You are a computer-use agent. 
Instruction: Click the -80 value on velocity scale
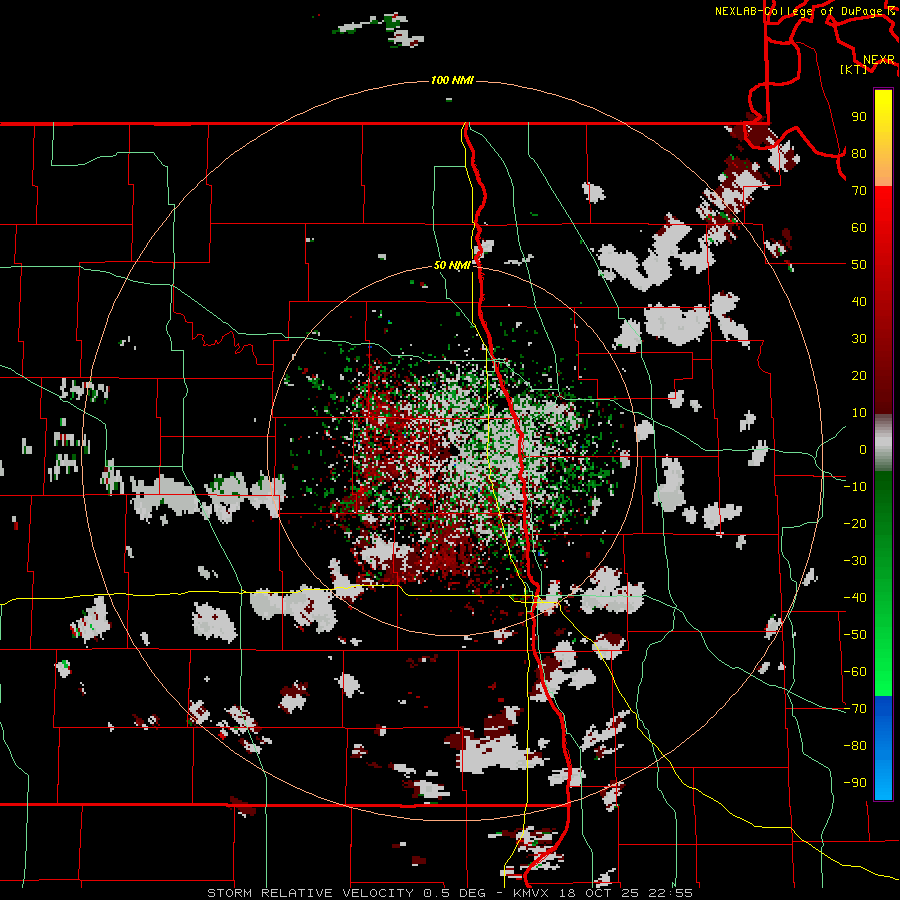coord(855,746)
